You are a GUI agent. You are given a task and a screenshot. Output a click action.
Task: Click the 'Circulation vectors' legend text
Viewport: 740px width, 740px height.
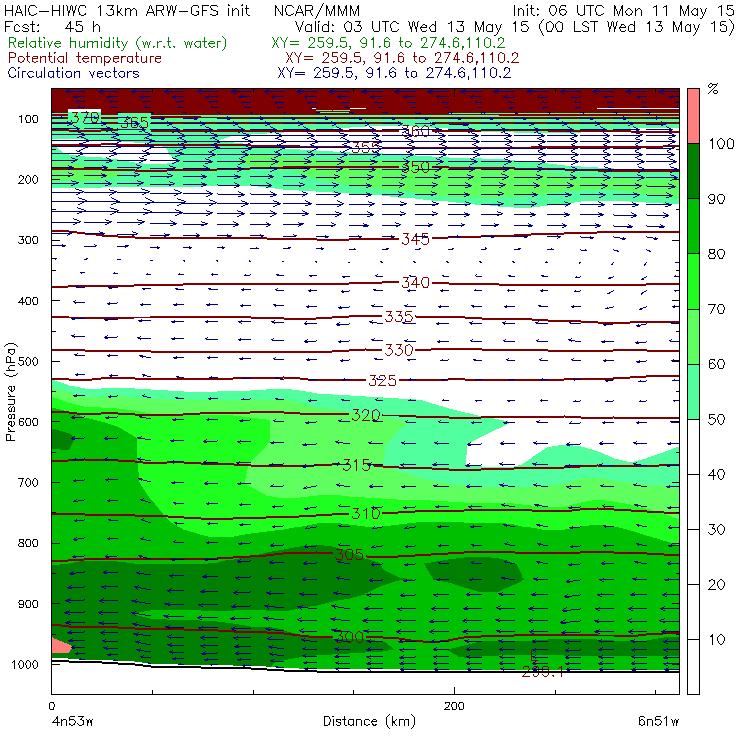[x=74, y=73]
